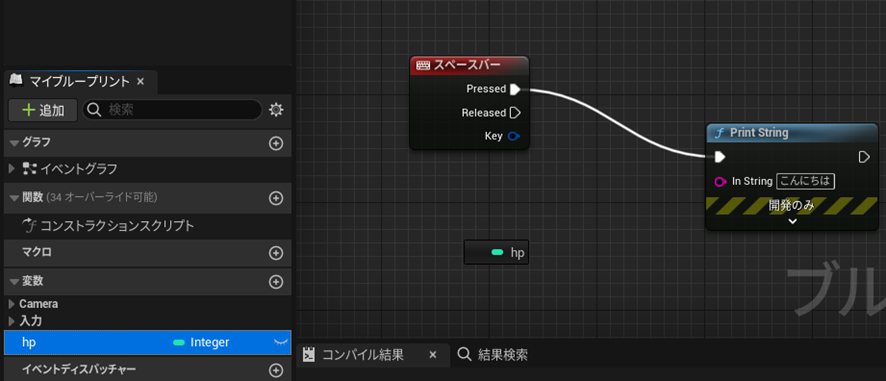Add new variable with plus icon
This screenshot has width=886, height=381.
tap(276, 282)
